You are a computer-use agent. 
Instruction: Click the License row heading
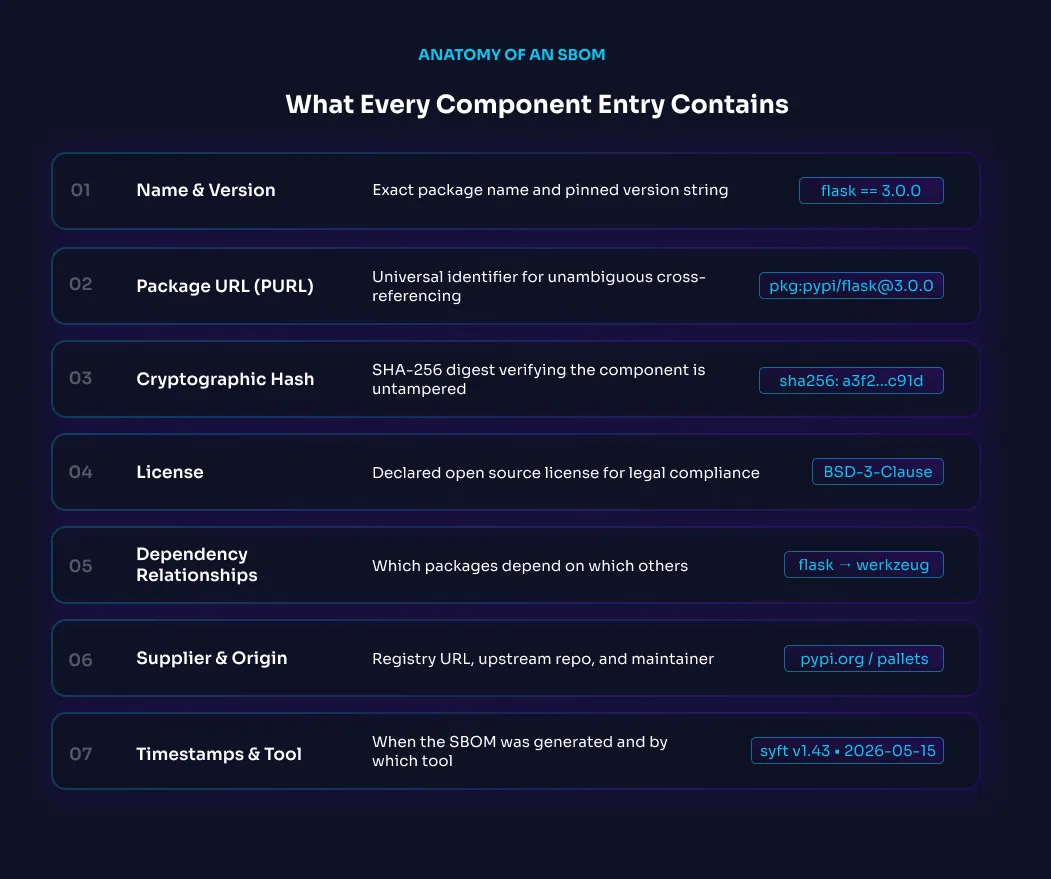click(x=170, y=472)
